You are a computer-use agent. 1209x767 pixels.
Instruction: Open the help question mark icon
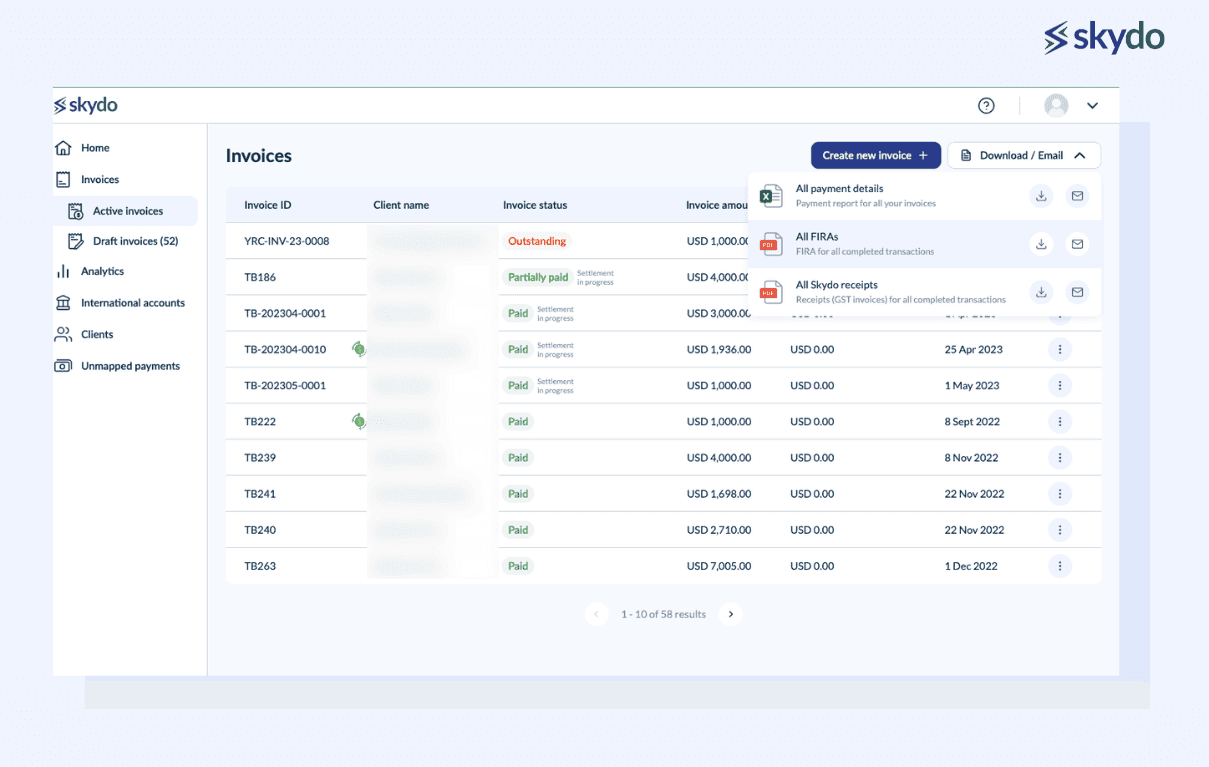coord(986,105)
